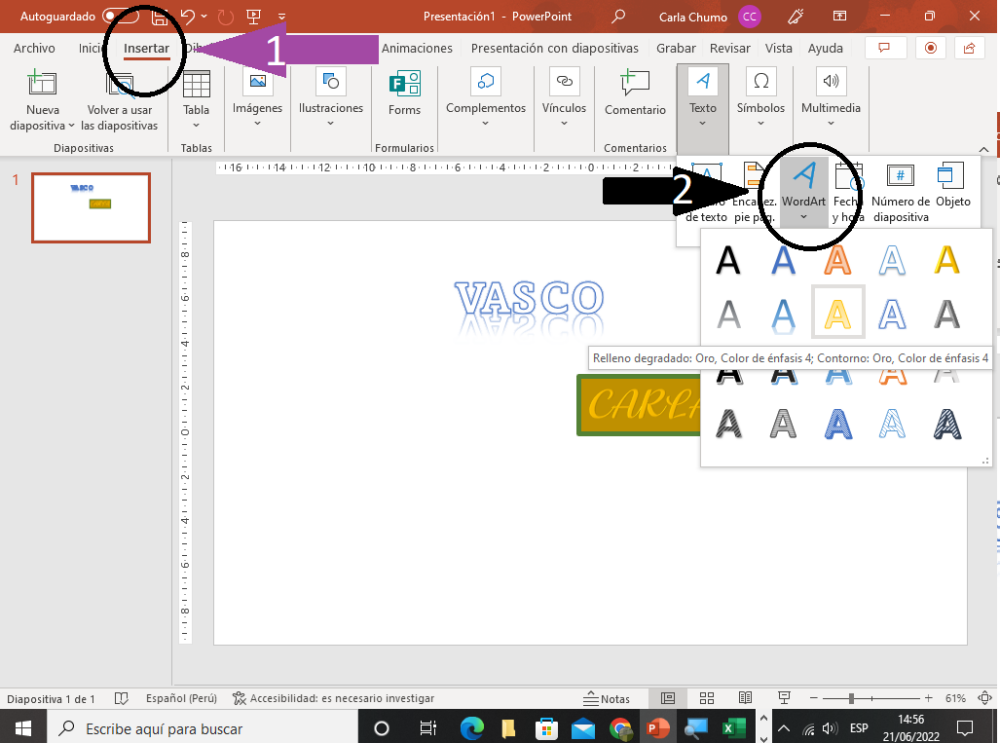1000x743 pixels.
Task: Switch to Normal view icon
Action: coord(668,698)
